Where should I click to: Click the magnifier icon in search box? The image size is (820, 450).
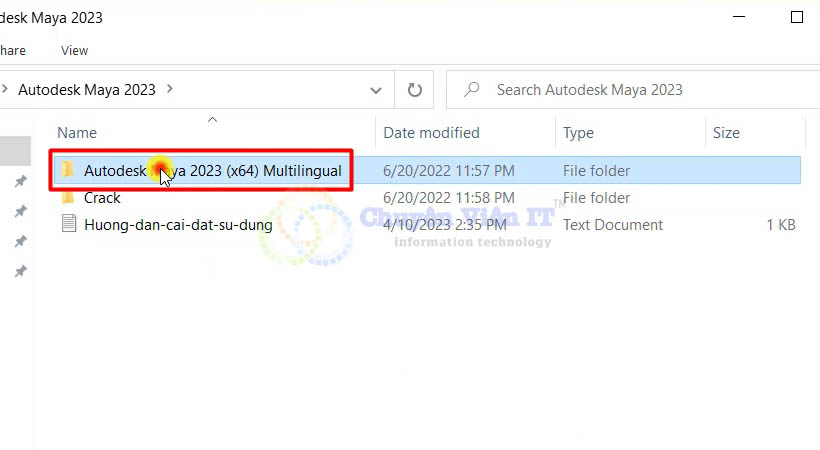coord(471,89)
